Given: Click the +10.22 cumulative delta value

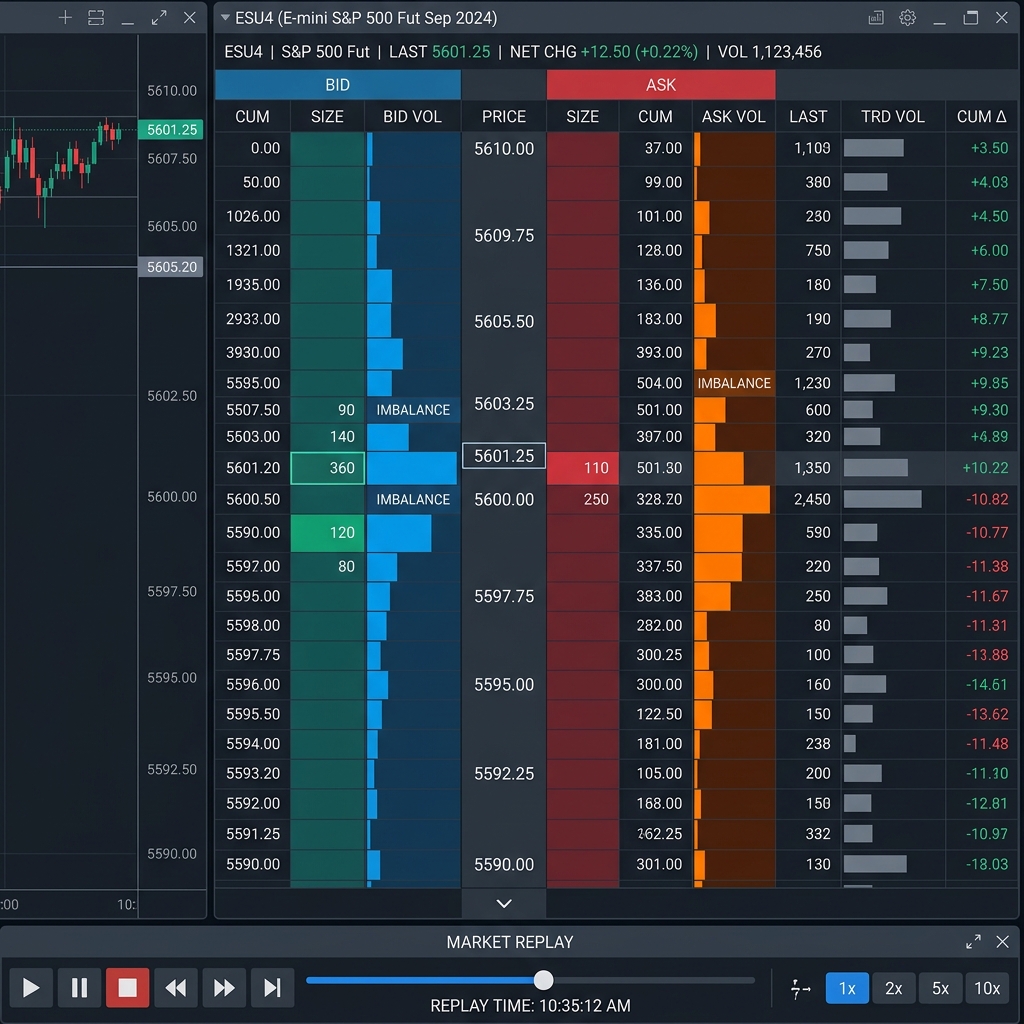Looking at the screenshot, I should [x=985, y=468].
